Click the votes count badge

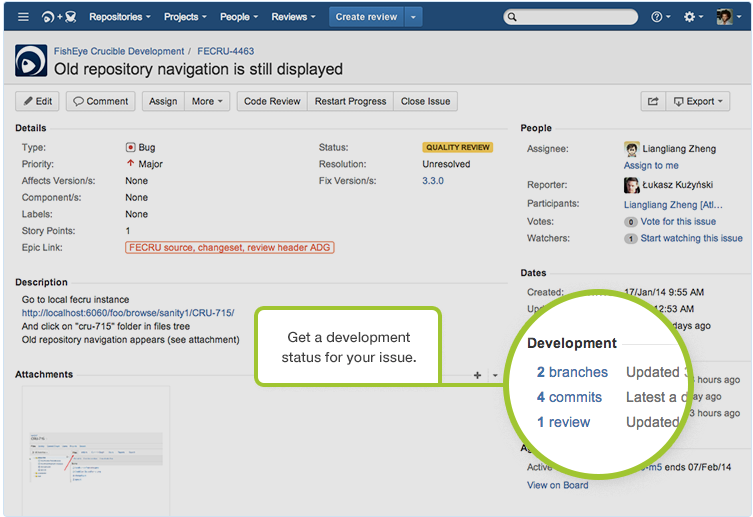pyautogui.click(x=631, y=222)
